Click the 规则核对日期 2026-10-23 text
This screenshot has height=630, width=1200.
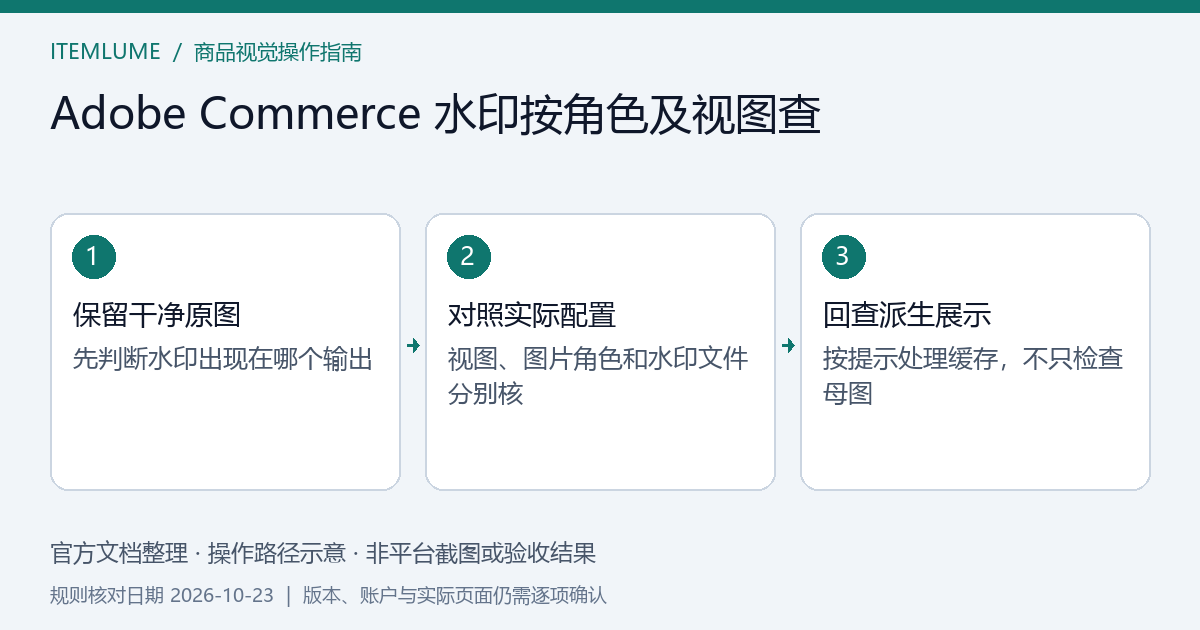162,595
